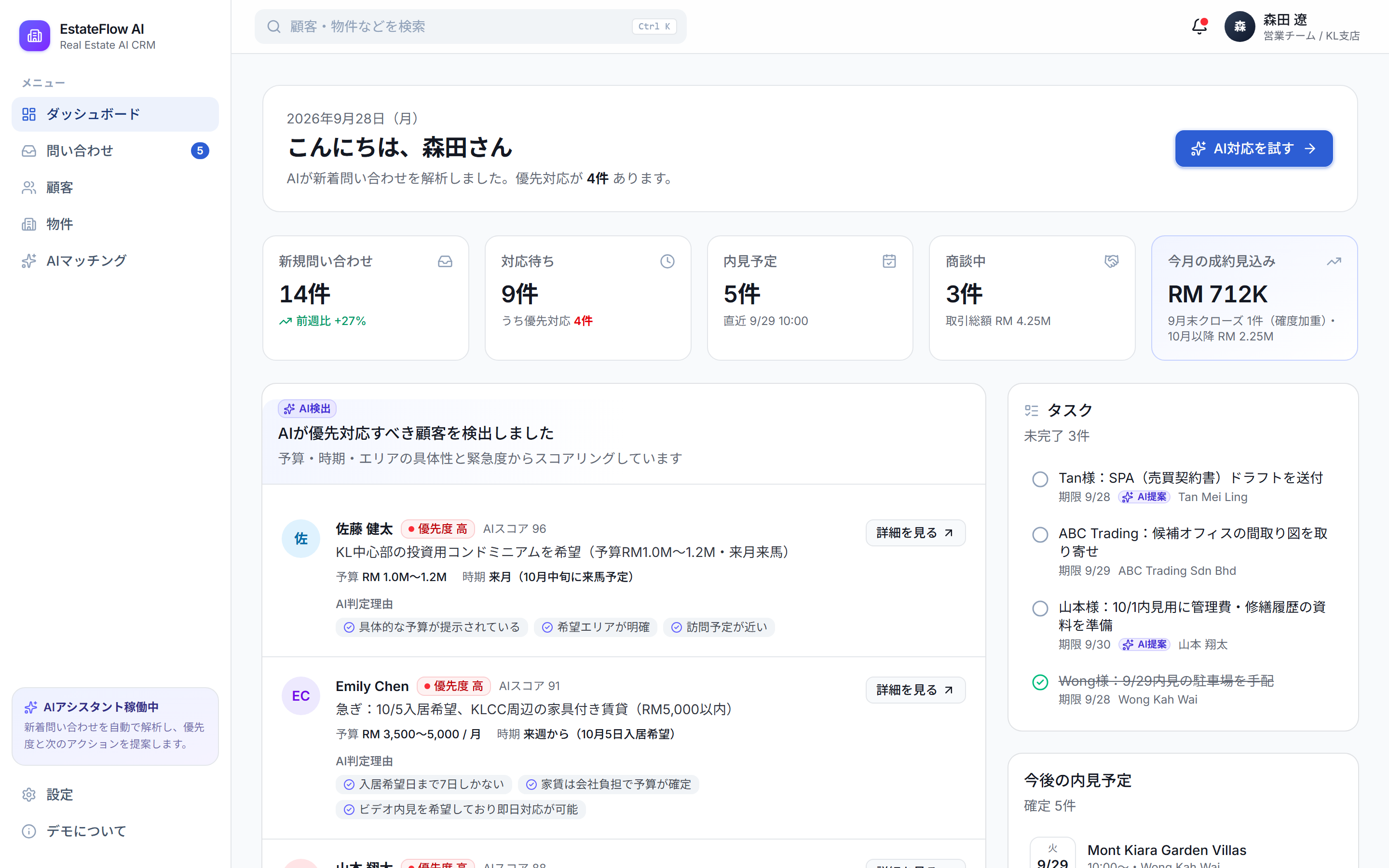Open the notifications bell

[x=1199, y=27]
